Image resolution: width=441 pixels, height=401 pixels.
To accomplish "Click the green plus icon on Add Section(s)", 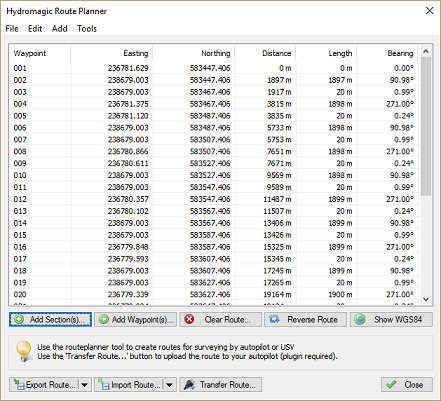I will [x=19, y=319].
